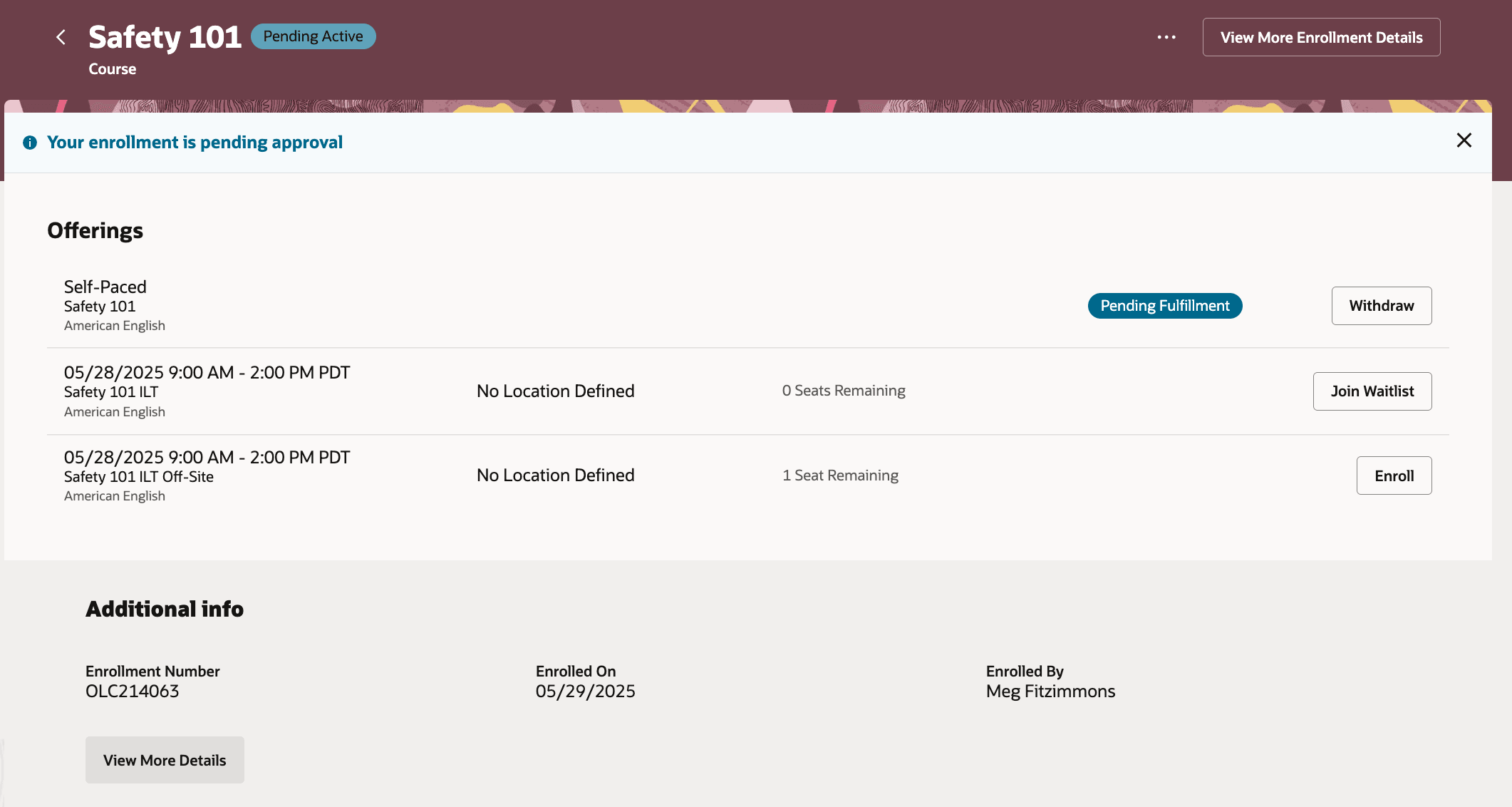Screen dimensions: 1512x807
Task: Click Enrolled By name Meg Fitzimmons
Action: (x=1050, y=692)
